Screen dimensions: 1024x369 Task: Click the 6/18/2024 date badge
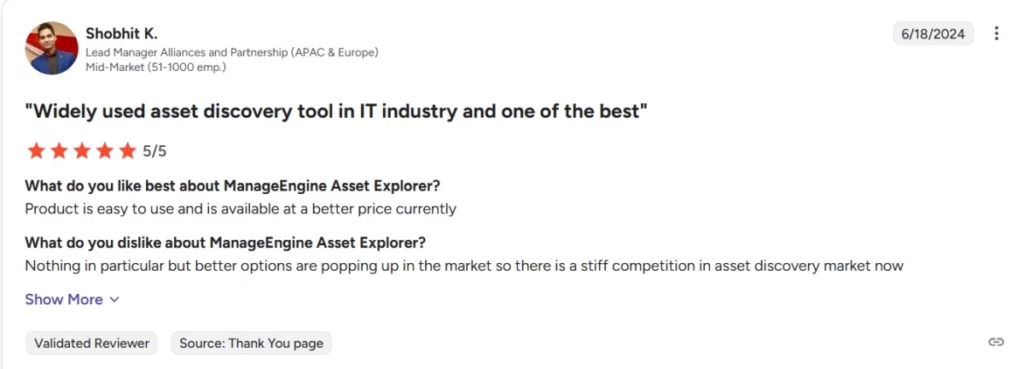point(933,34)
